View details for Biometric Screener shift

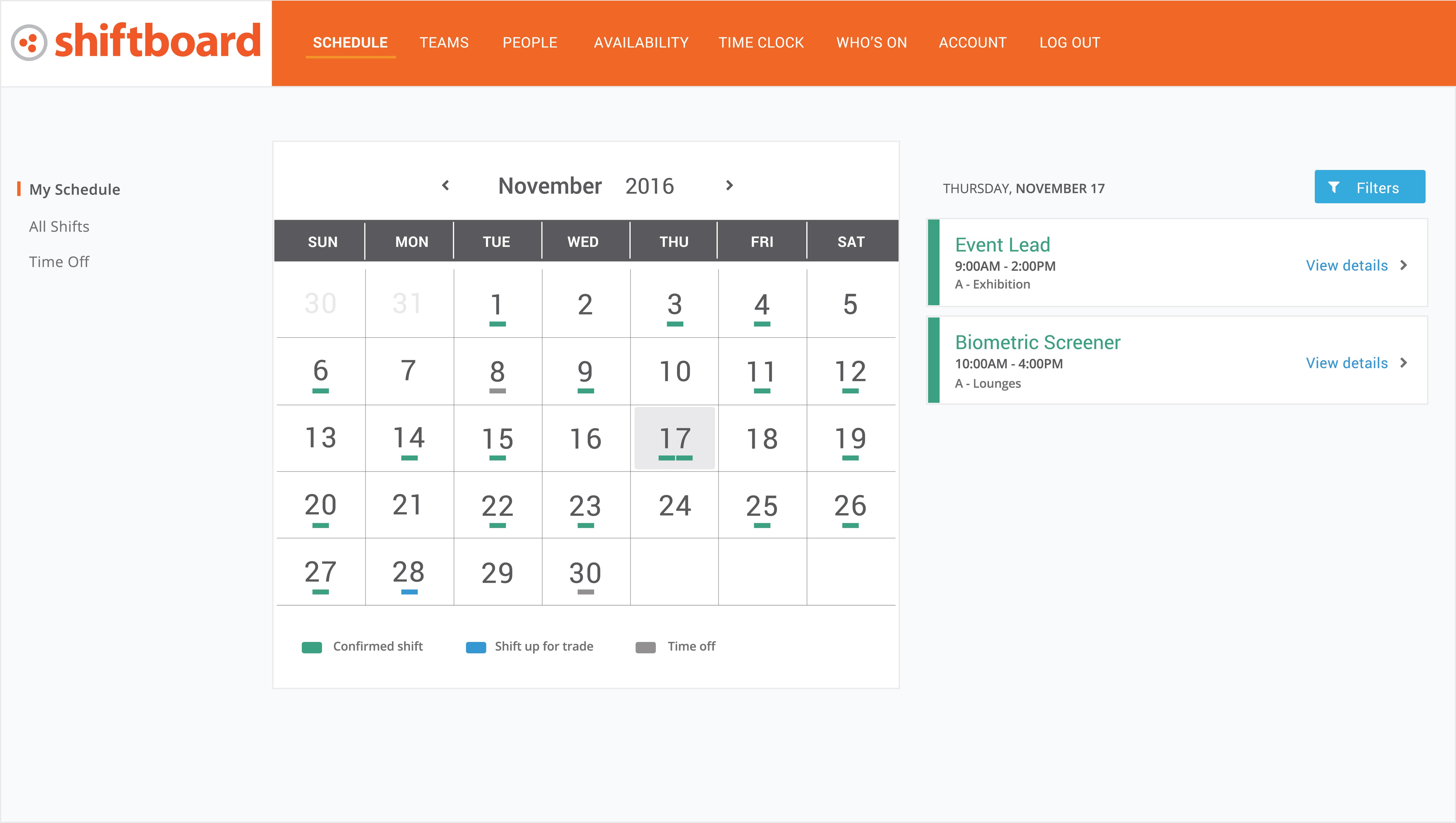[1347, 363]
